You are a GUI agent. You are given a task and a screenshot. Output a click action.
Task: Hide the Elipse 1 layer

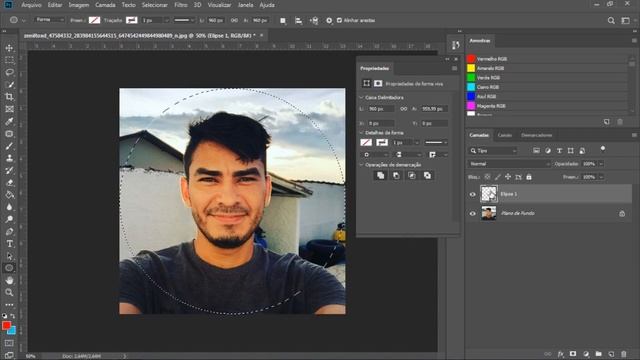tap(473, 194)
